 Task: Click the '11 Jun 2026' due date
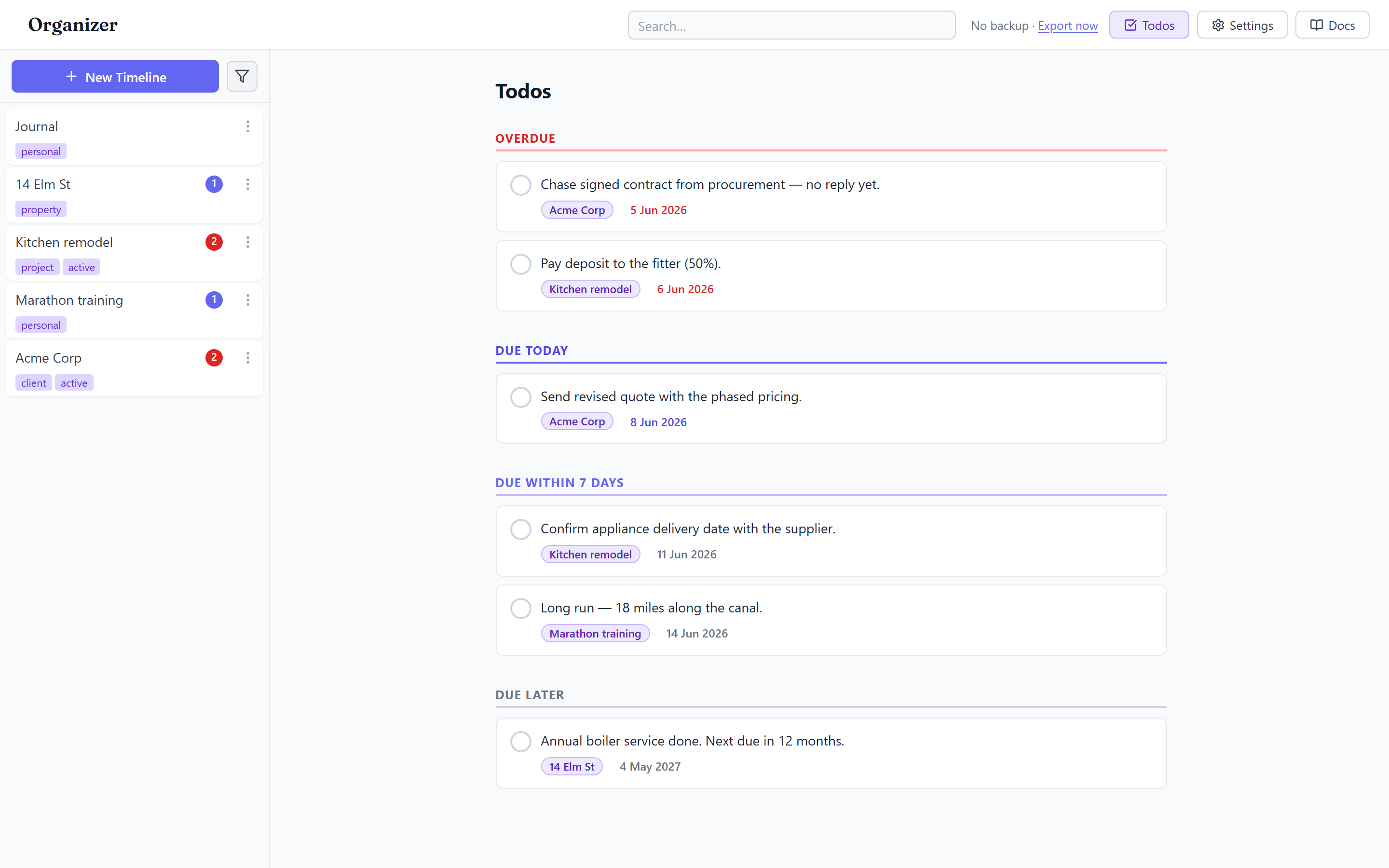686,555
